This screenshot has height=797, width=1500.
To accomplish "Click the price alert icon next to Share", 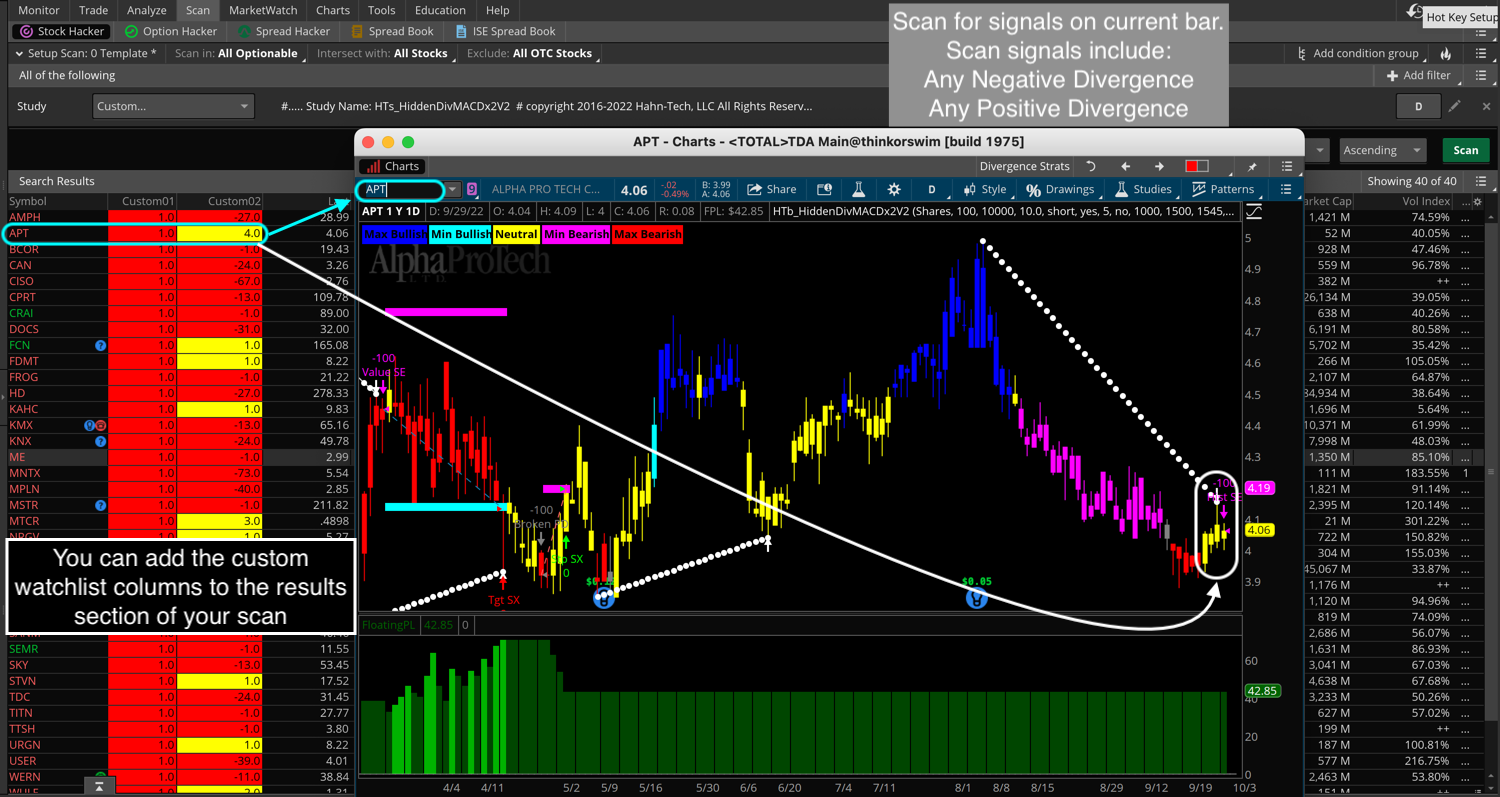I will click(x=824, y=189).
